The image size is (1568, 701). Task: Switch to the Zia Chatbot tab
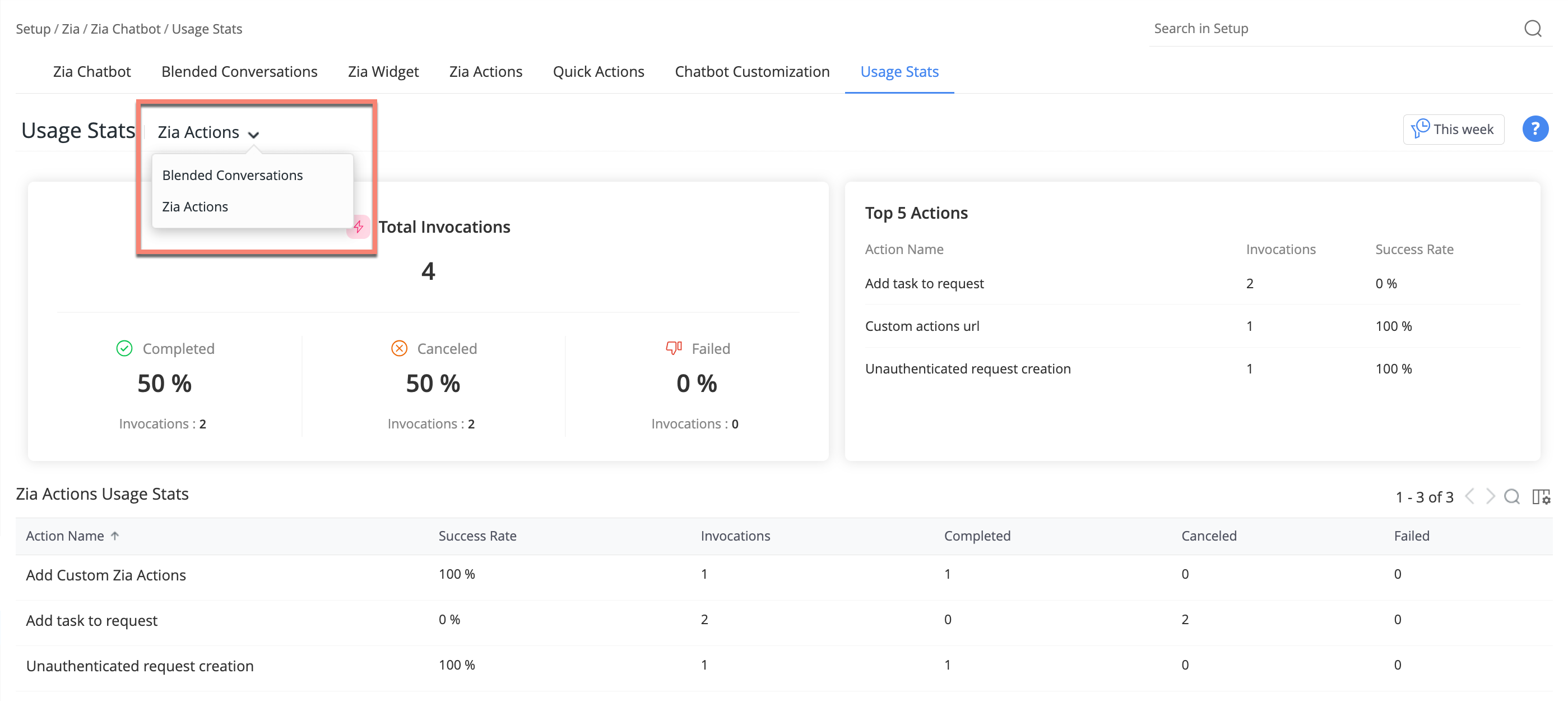(92, 72)
